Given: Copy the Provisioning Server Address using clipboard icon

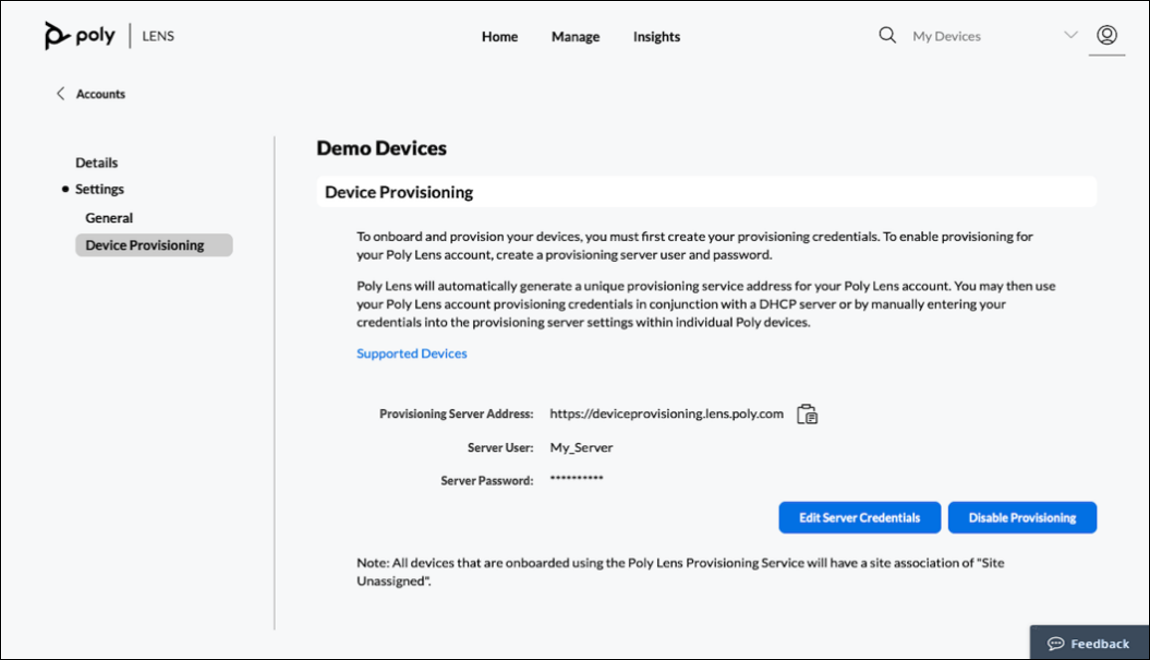Looking at the screenshot, I should pyautogui.click(x=808, y=413).
